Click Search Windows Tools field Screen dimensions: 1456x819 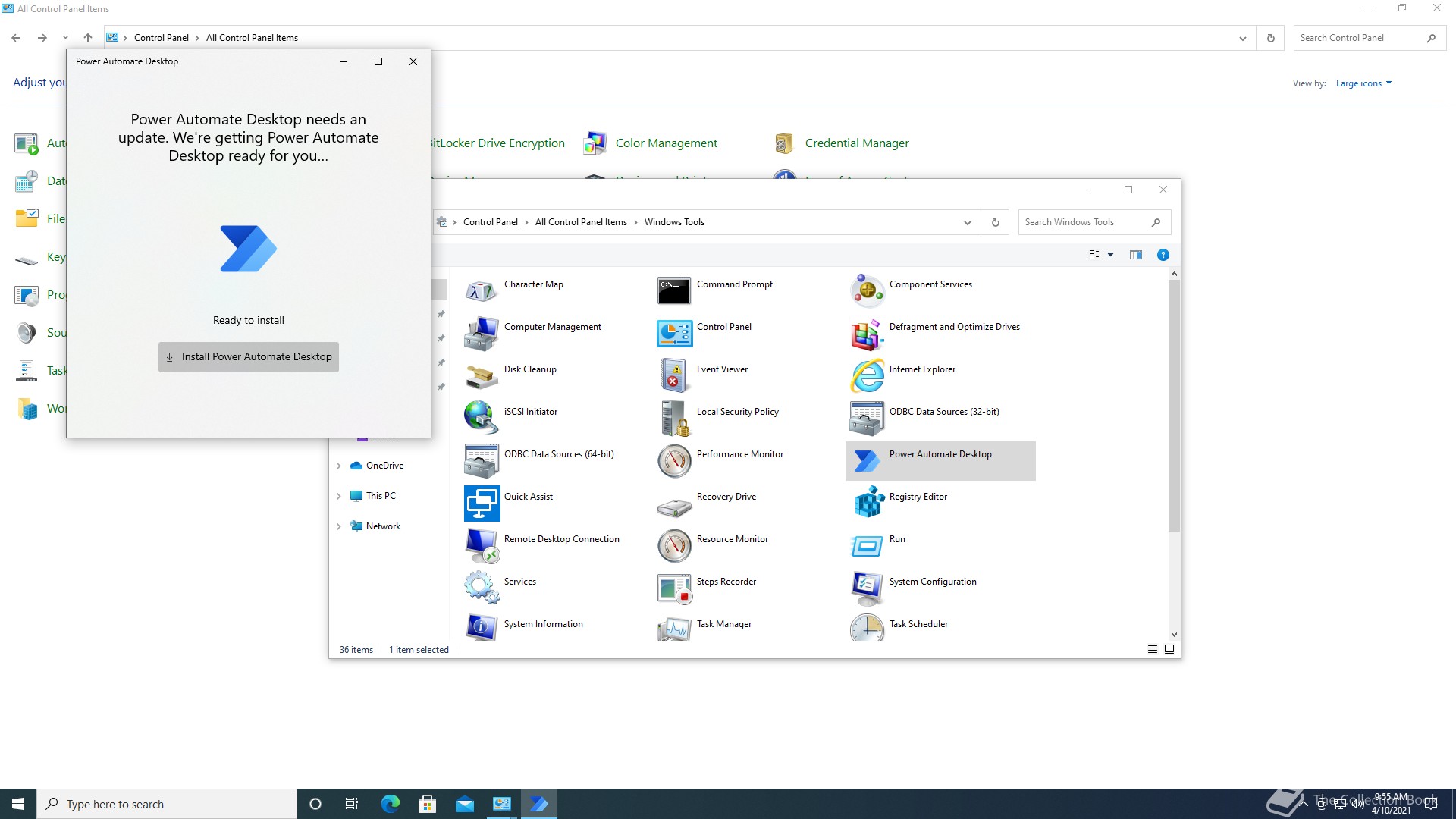(x=1094, y=222)
